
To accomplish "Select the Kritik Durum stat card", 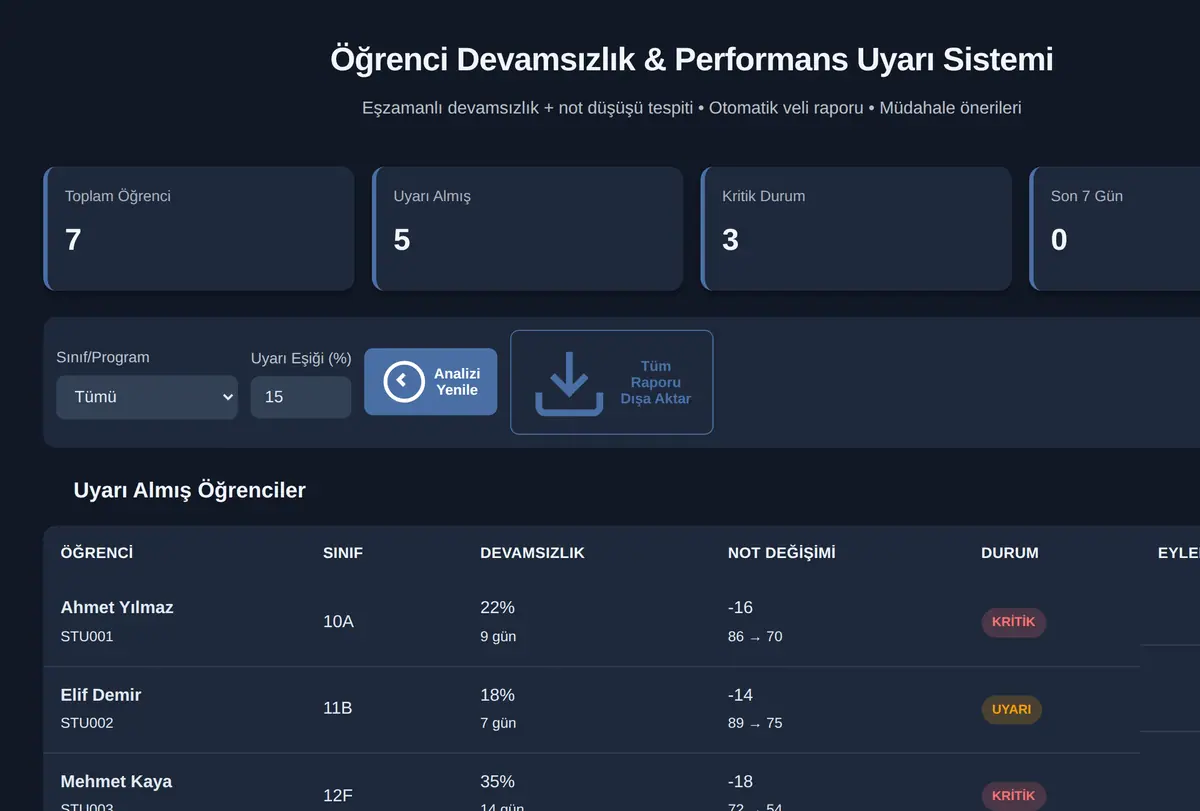I will (856, 229).
